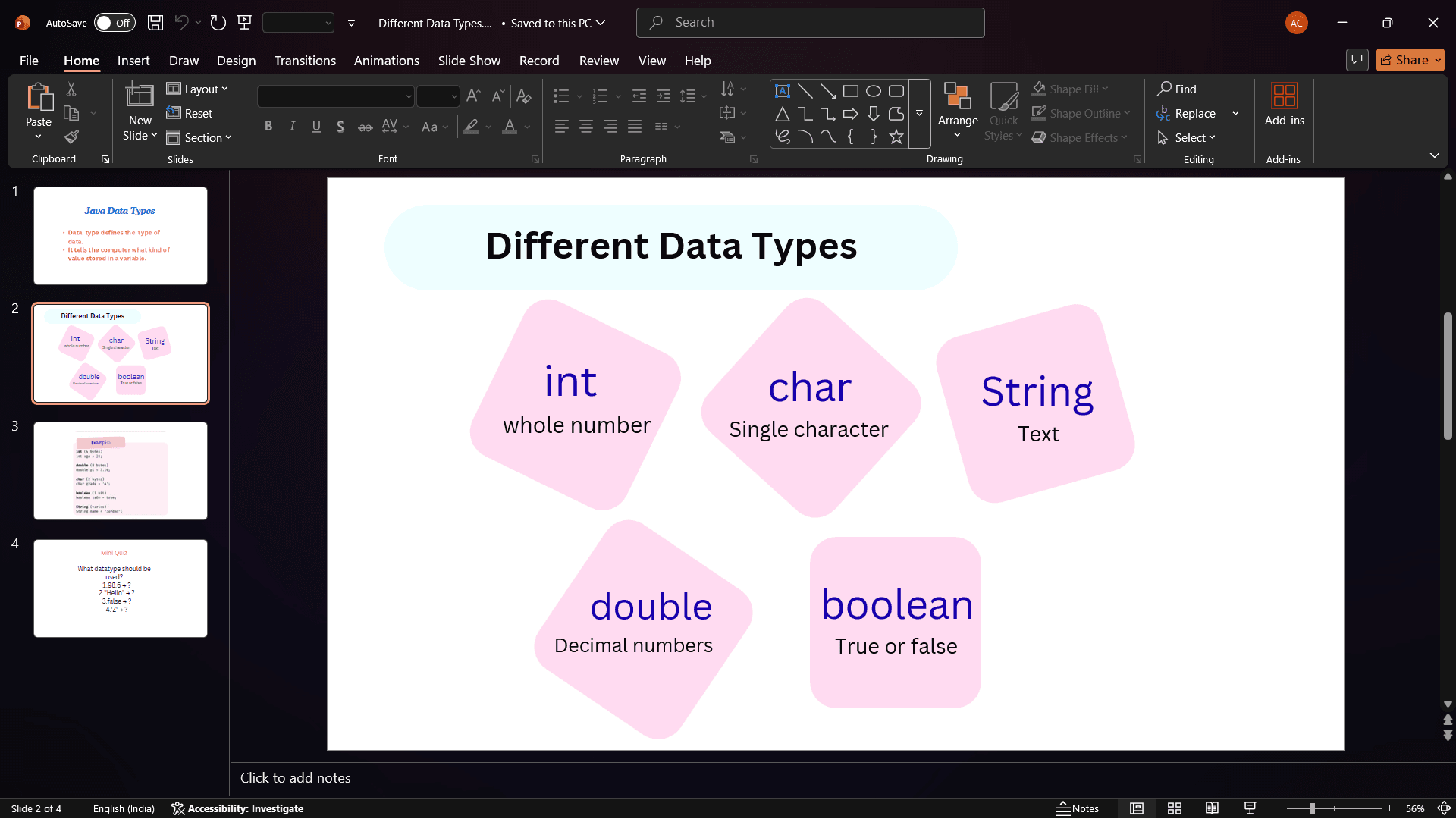Center align text icon
1456x819 pixels.
click(x=585, y=127)
